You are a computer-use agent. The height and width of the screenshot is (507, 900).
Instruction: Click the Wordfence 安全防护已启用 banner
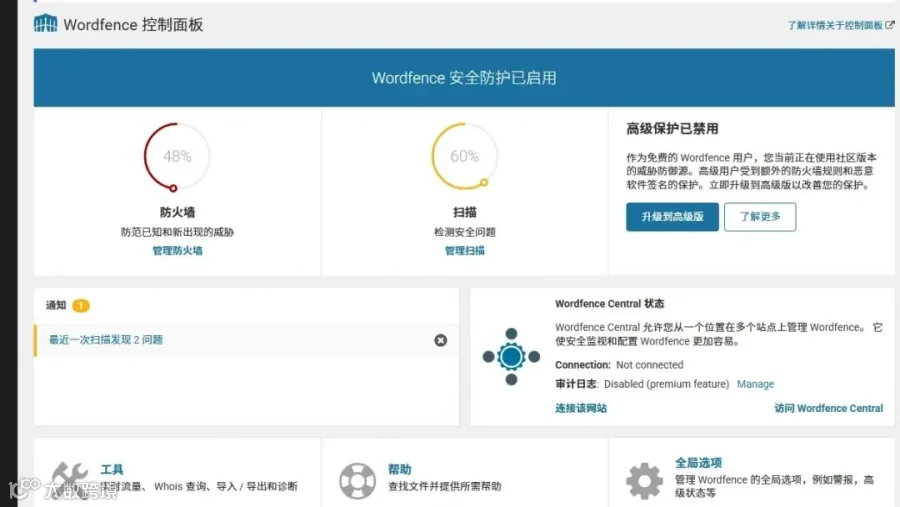464,78
